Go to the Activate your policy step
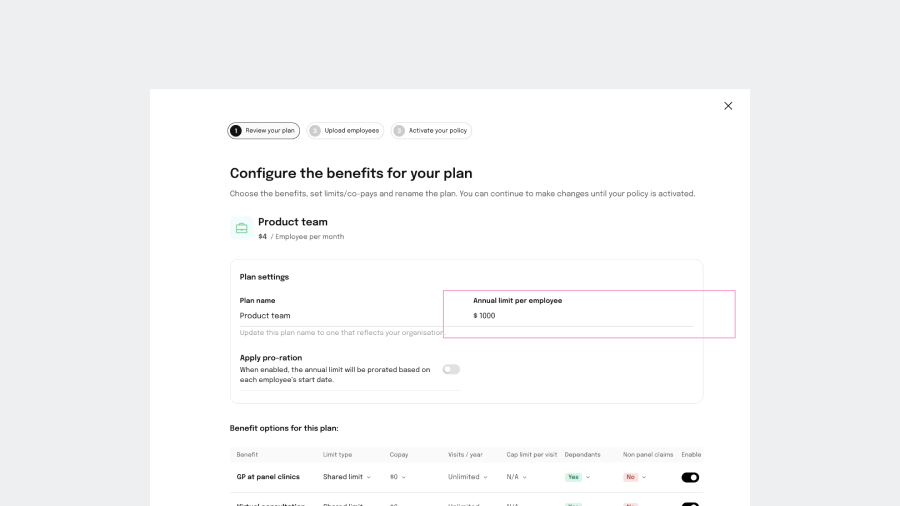Screen dimensions: 900x506 (x=437, y=131)
